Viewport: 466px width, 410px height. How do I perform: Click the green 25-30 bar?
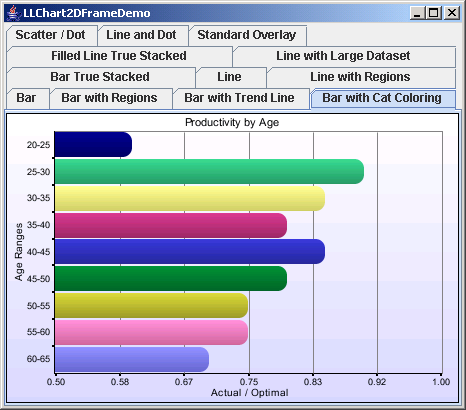tap(209, 171)
